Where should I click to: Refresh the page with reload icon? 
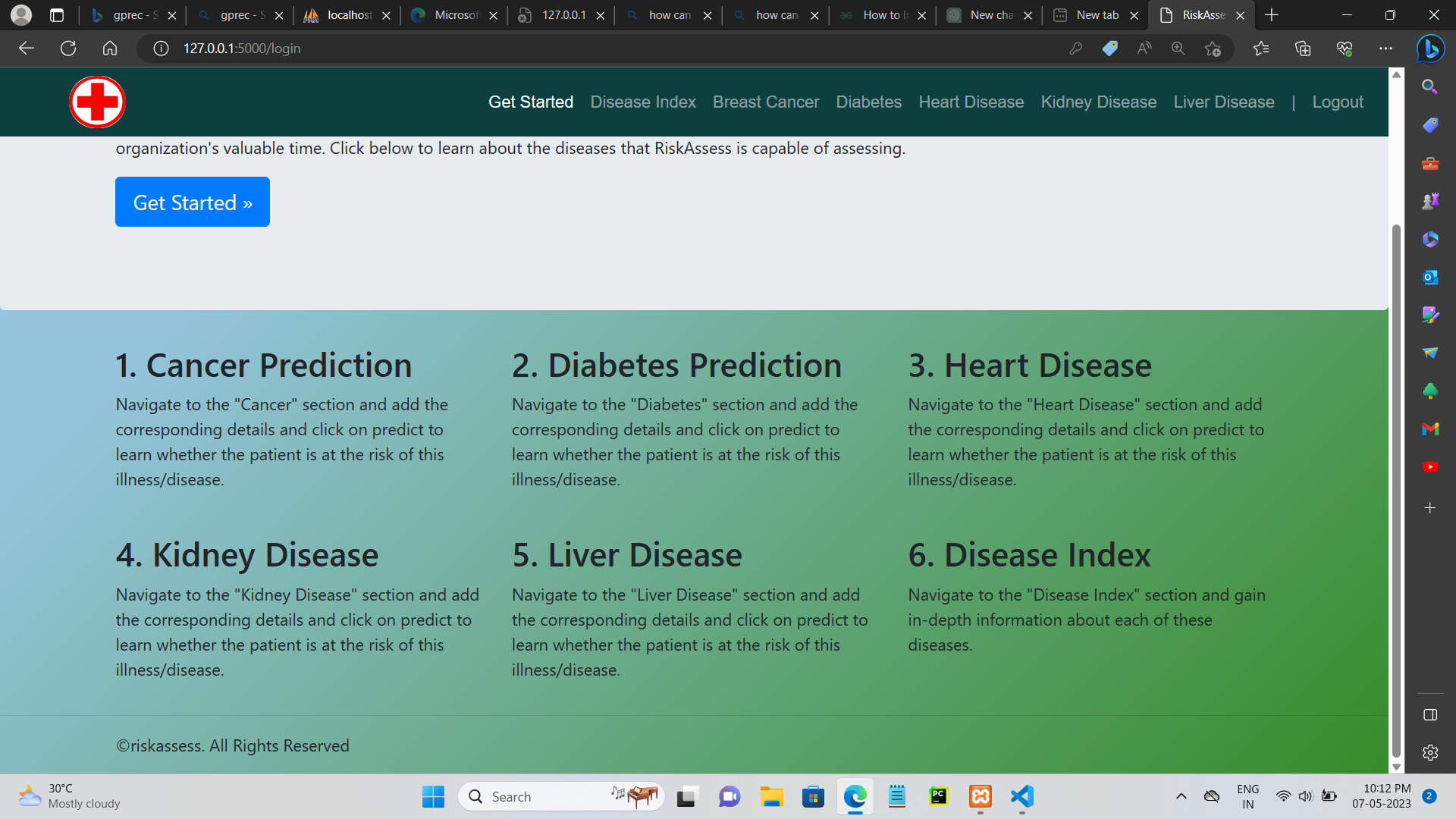68,49
